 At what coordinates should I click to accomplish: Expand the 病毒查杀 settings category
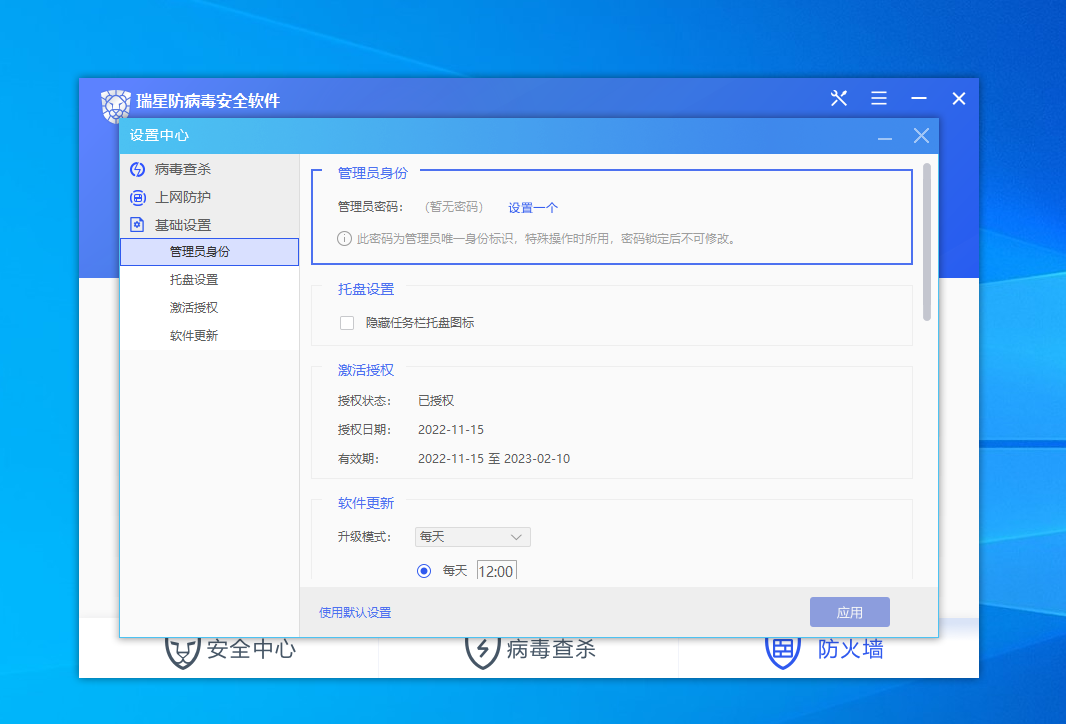(x=209, y=169)
